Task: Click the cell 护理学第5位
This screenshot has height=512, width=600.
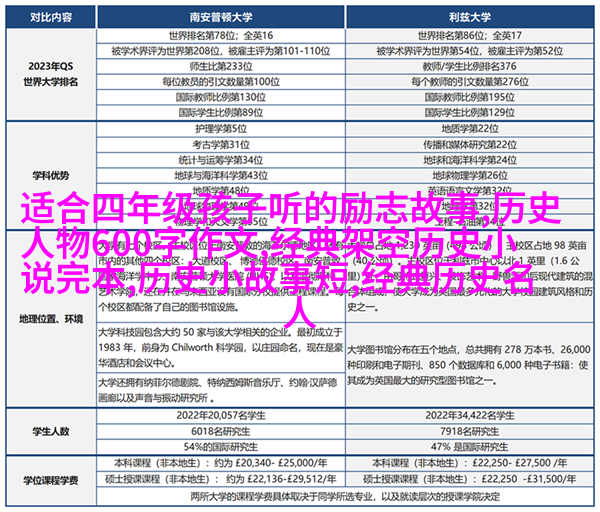Action: [221, 129]
